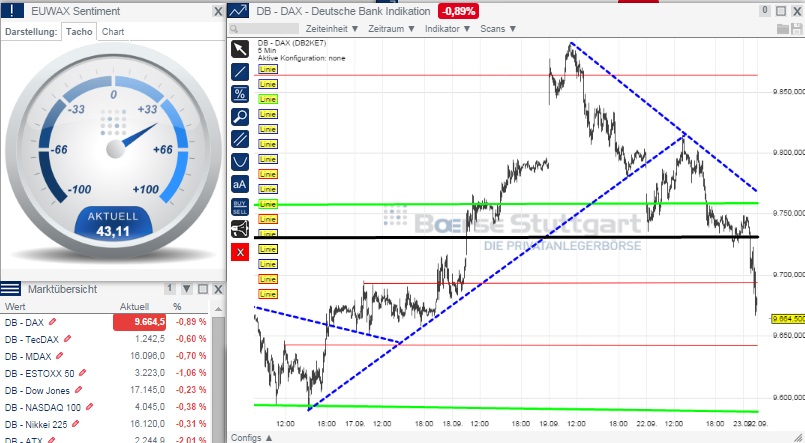The image size is (805, 443).
Task: Click the AKTUELL 43,11 sentiment readout
Action: [x=113, y=224]
